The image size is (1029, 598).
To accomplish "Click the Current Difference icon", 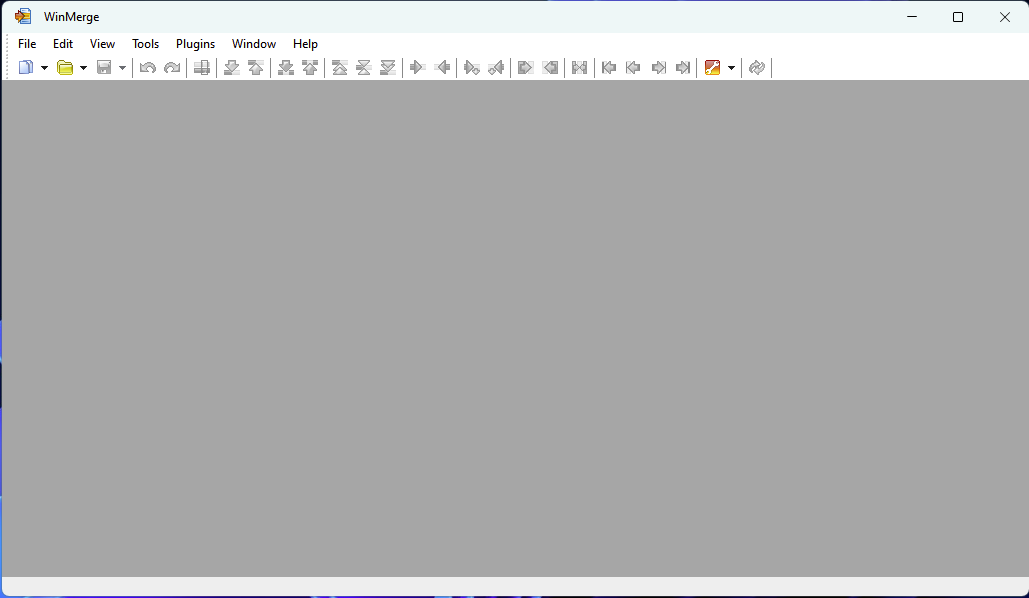I will pyautogui.click(x=364, y=68).
